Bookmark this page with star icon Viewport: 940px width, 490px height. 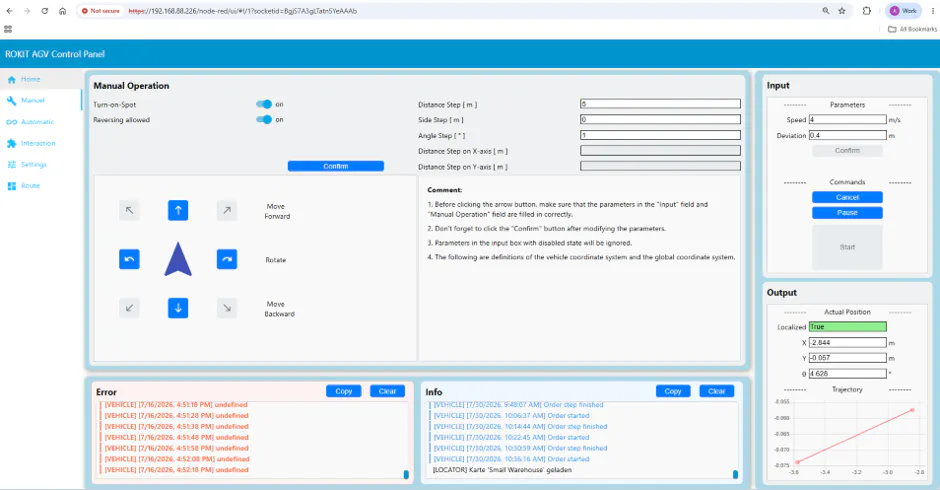(842, 11)
